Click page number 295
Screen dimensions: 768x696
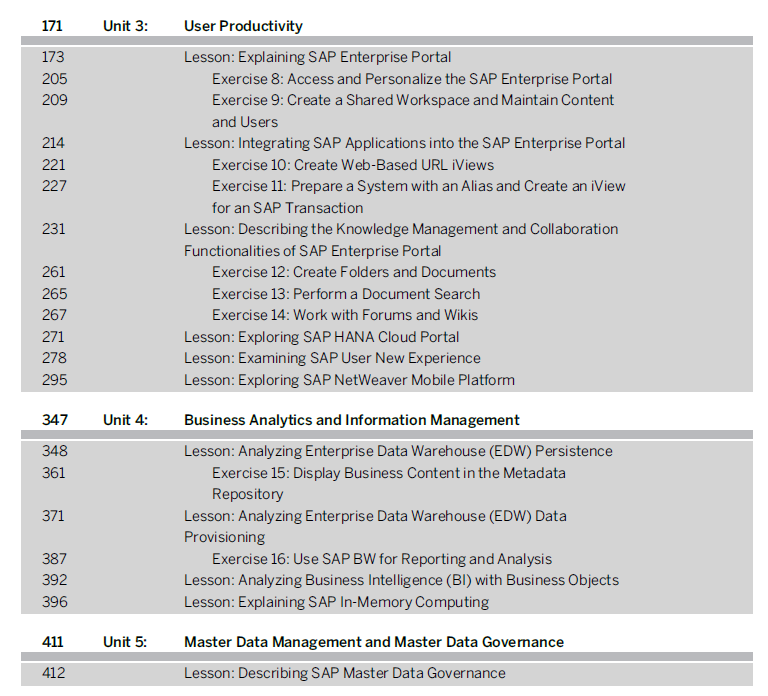tap(54, 380)
